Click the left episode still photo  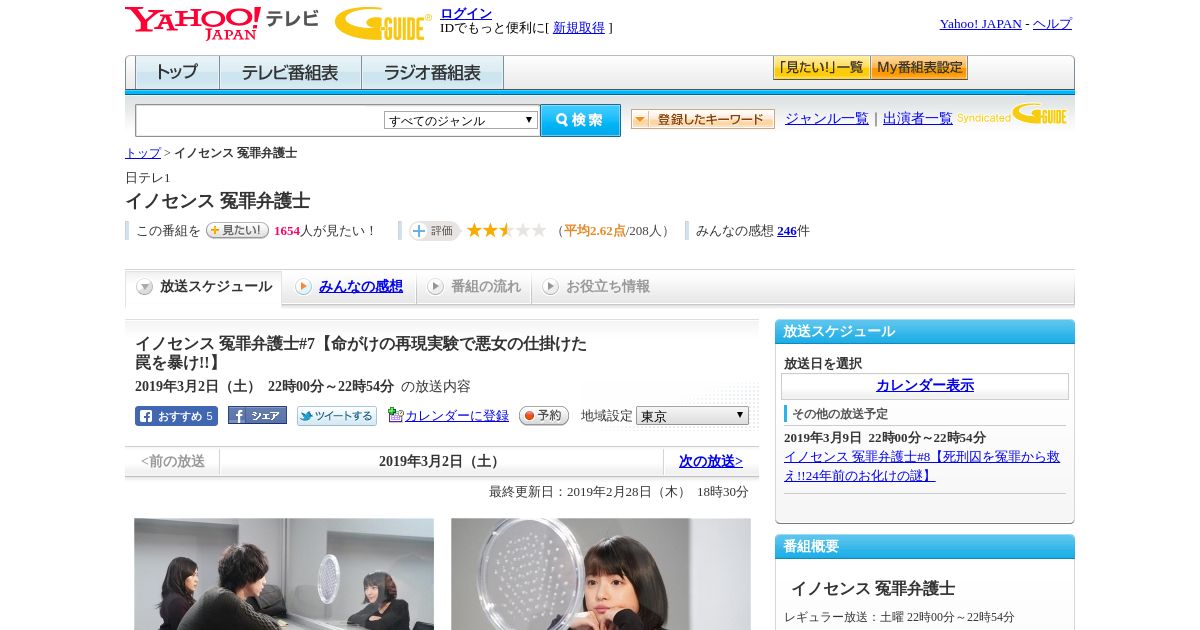click(x=284, y=574)
